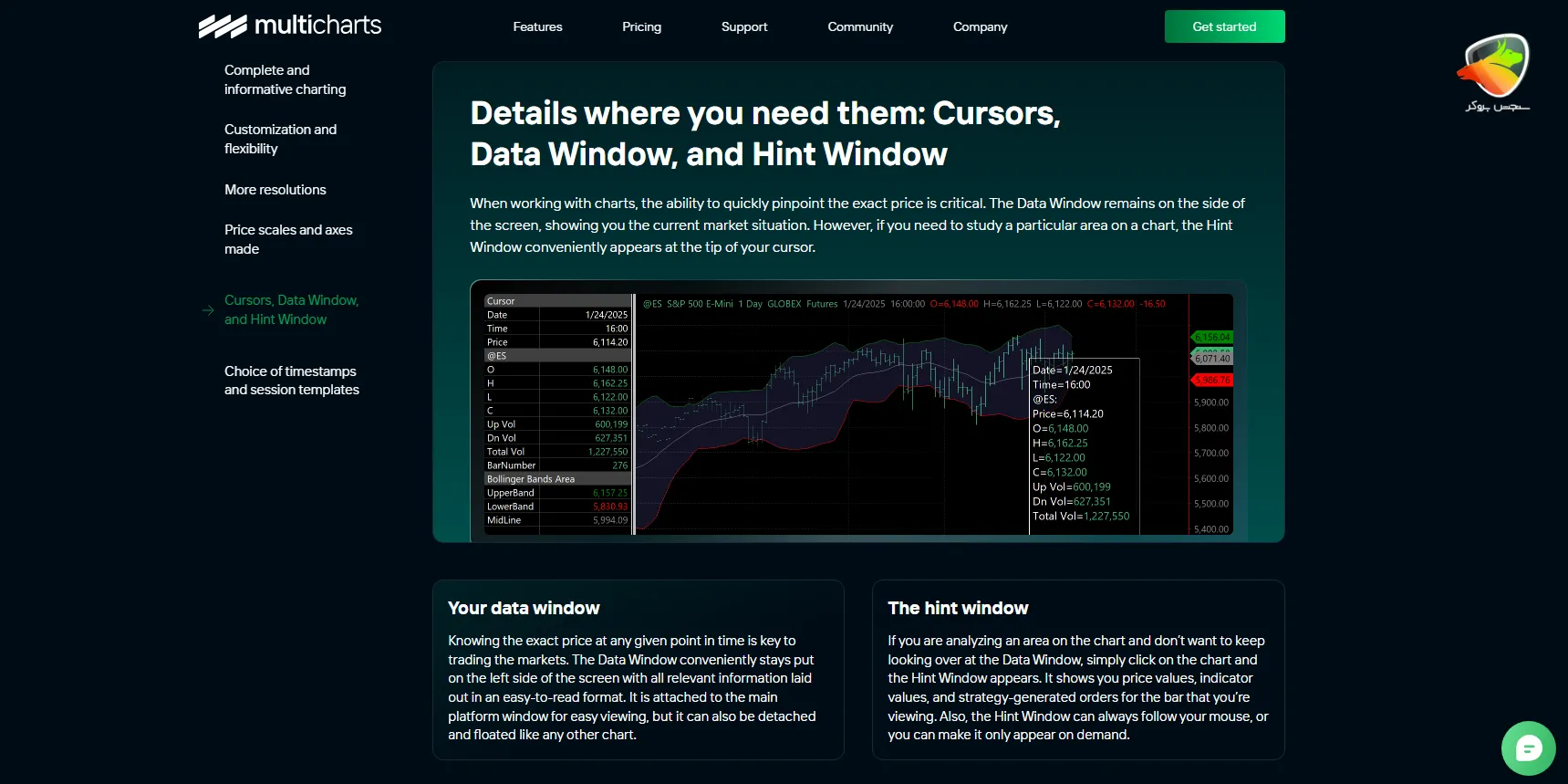Click the @ES header row in data window
Screen dimensions: 1568x784
coord(556,355)
